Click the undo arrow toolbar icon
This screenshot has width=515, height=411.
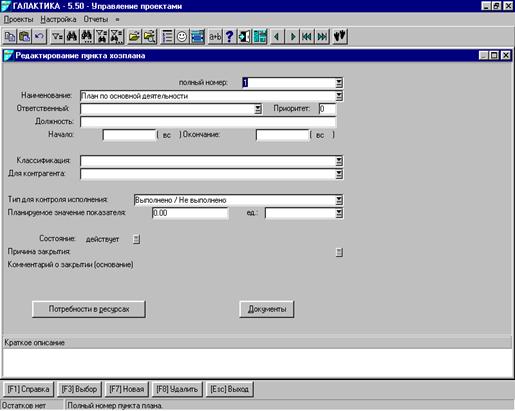tap(39, 36)
